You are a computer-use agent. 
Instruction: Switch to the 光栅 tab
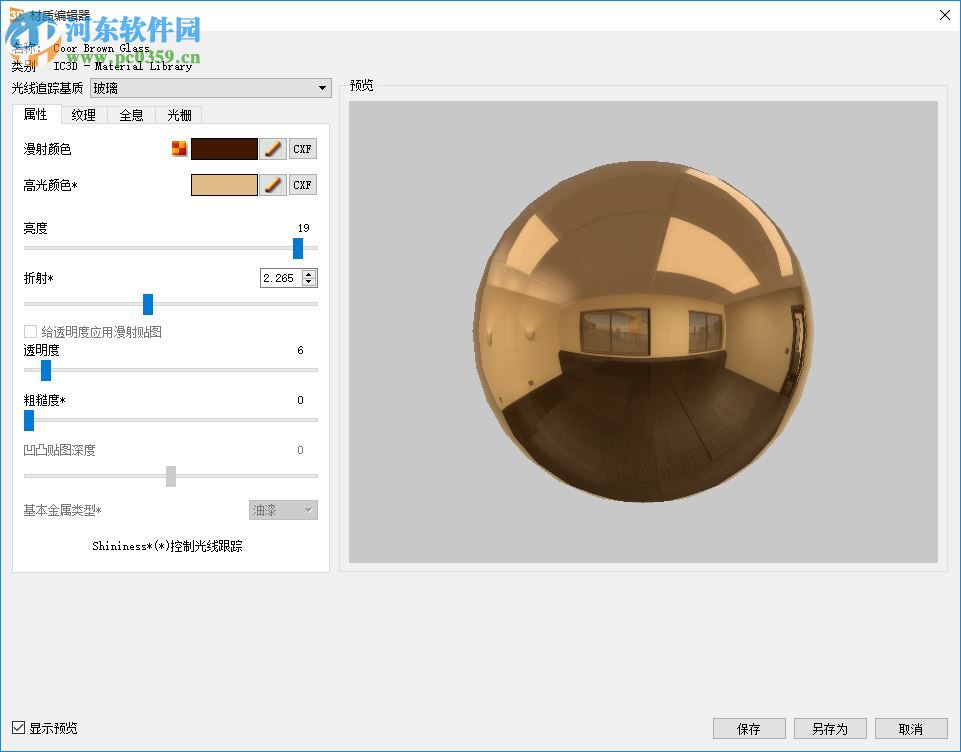178,115
